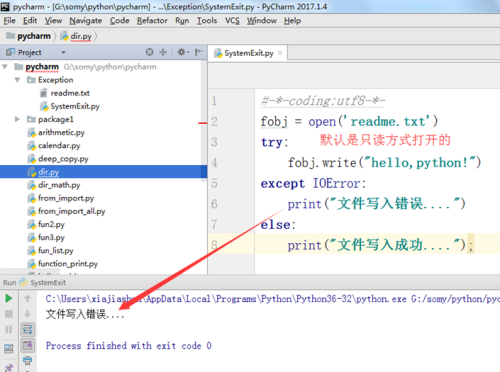Image resolution: width=500 pixels, height=372 pixels.
Task: Open the Project panel gear settings
Action: 183,52
